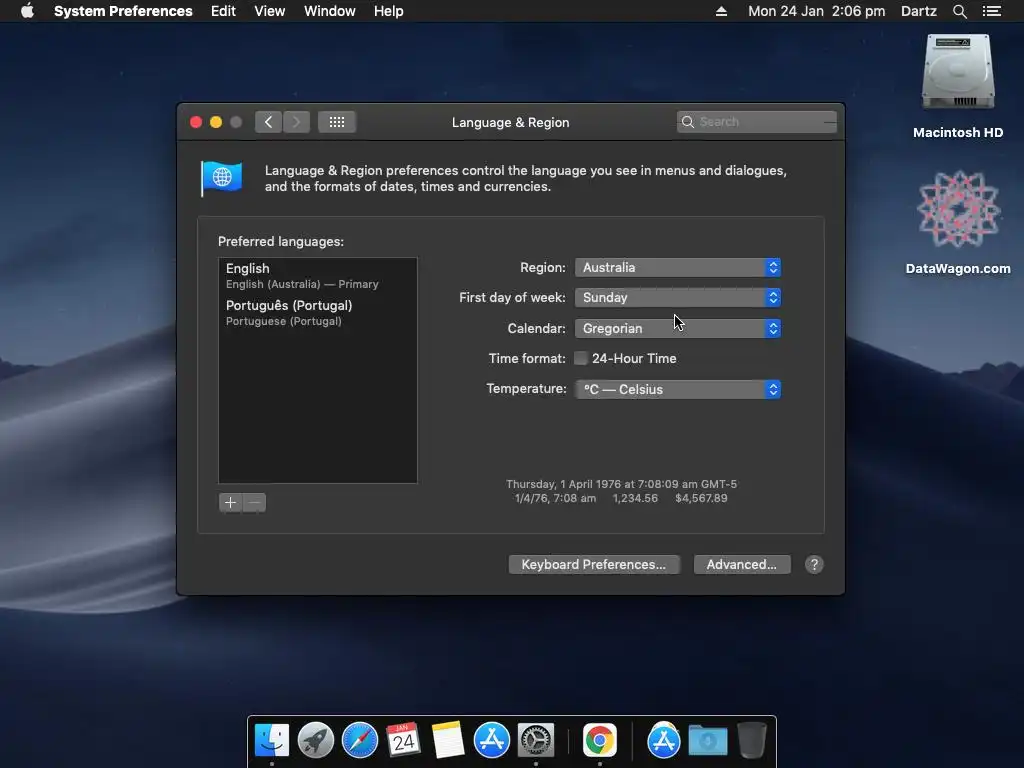The height and width of the screenshot is (768, 1024).
Task: Open the Temperature dropdown showing Celsius
Action: pyautogui.click(x=677, y=389)
